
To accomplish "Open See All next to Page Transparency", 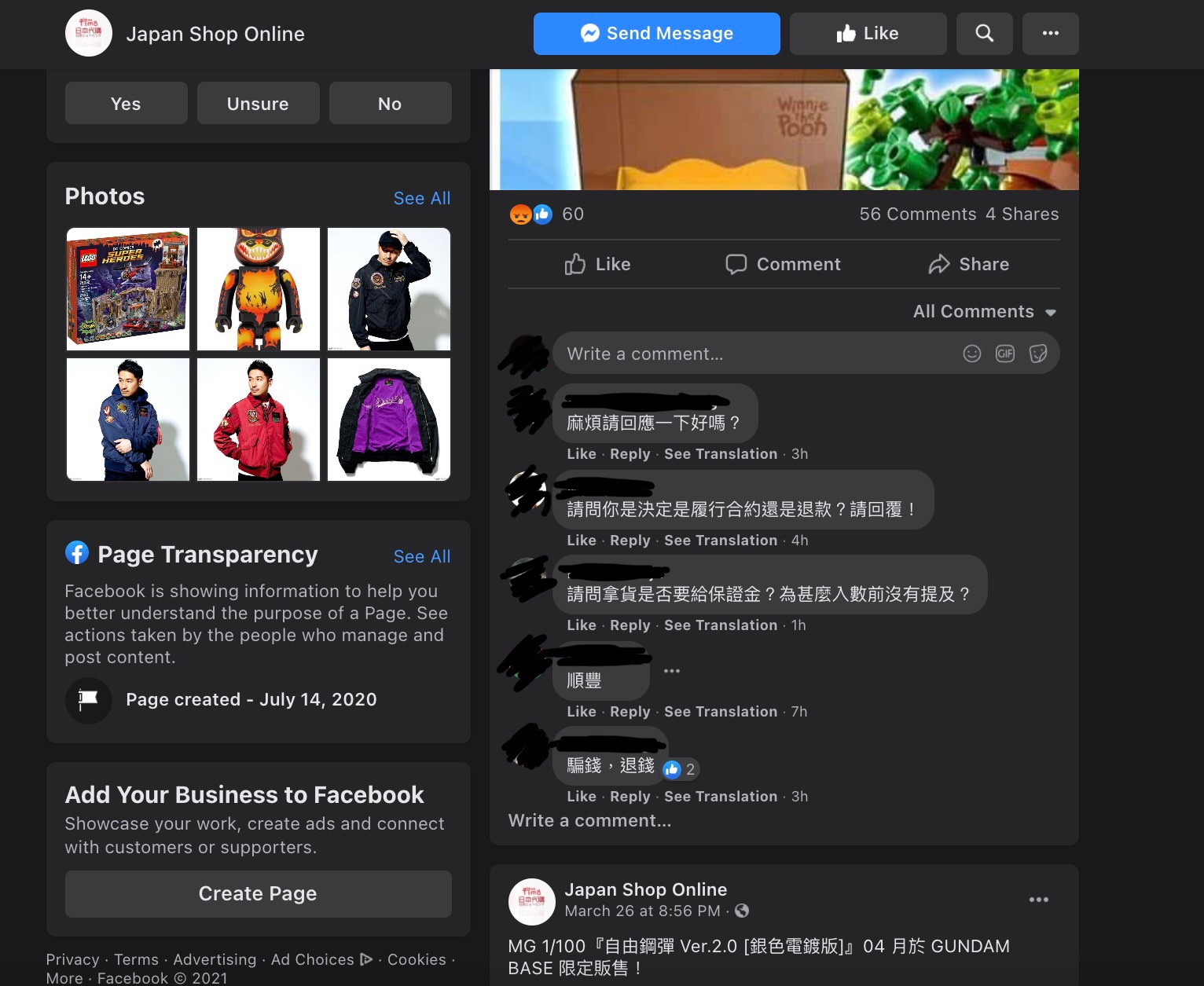I will 422,556.
